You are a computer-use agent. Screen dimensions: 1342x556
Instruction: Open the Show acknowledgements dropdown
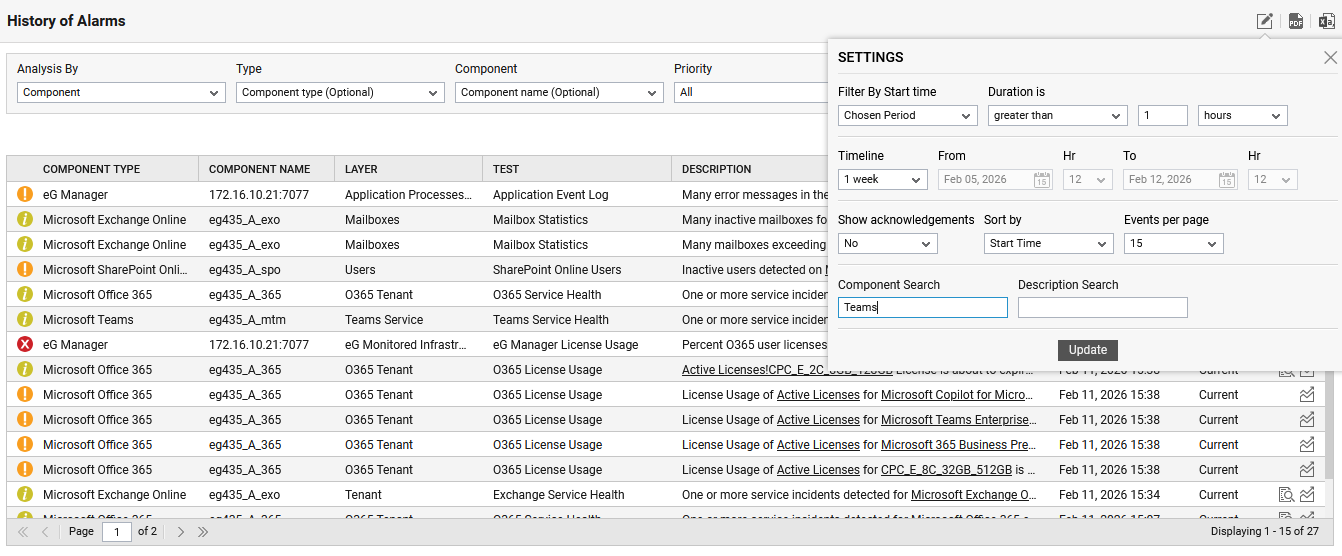click(x=888, y=243)
